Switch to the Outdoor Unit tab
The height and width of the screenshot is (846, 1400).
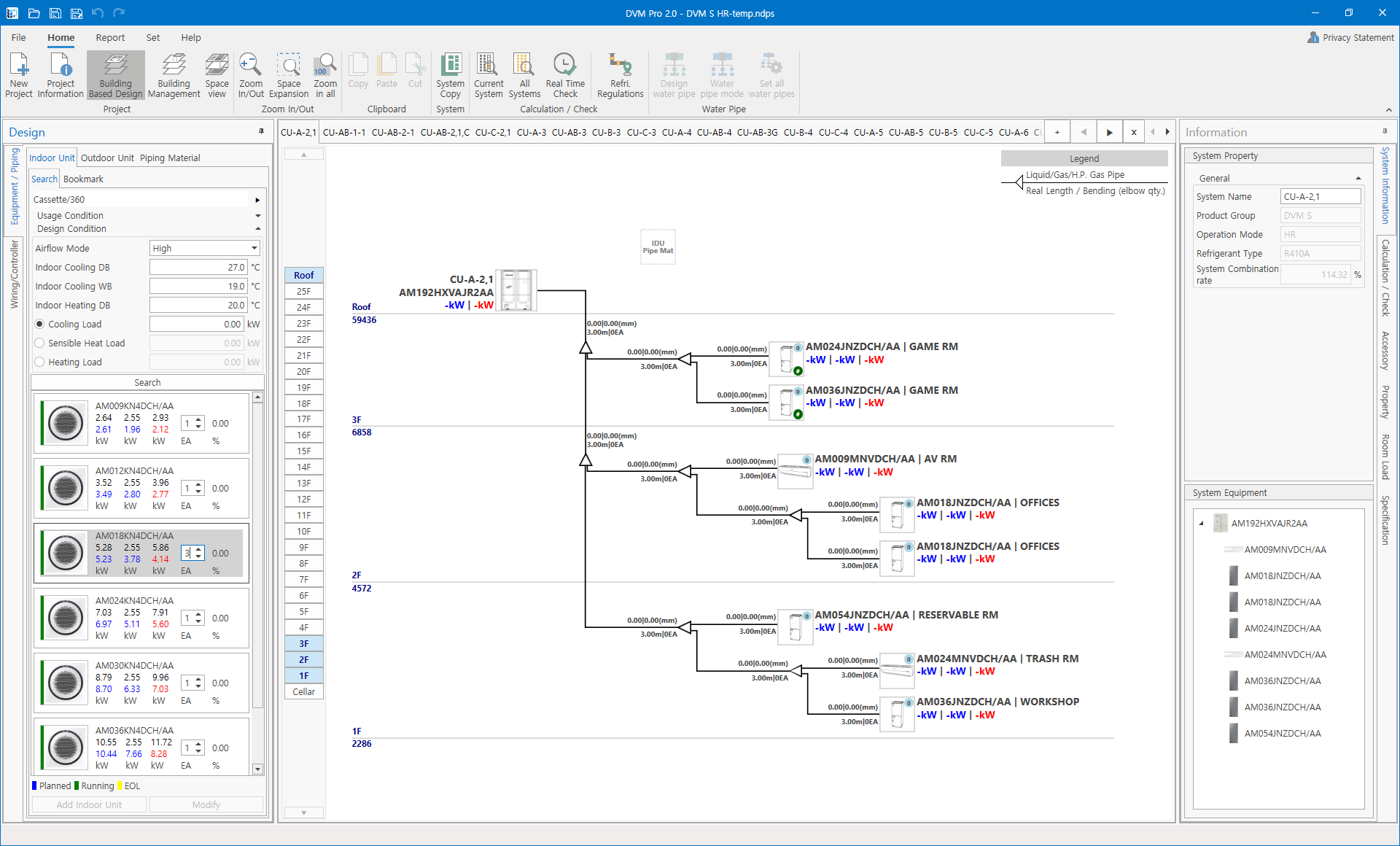pyautogui.click(x=107, y=158)
